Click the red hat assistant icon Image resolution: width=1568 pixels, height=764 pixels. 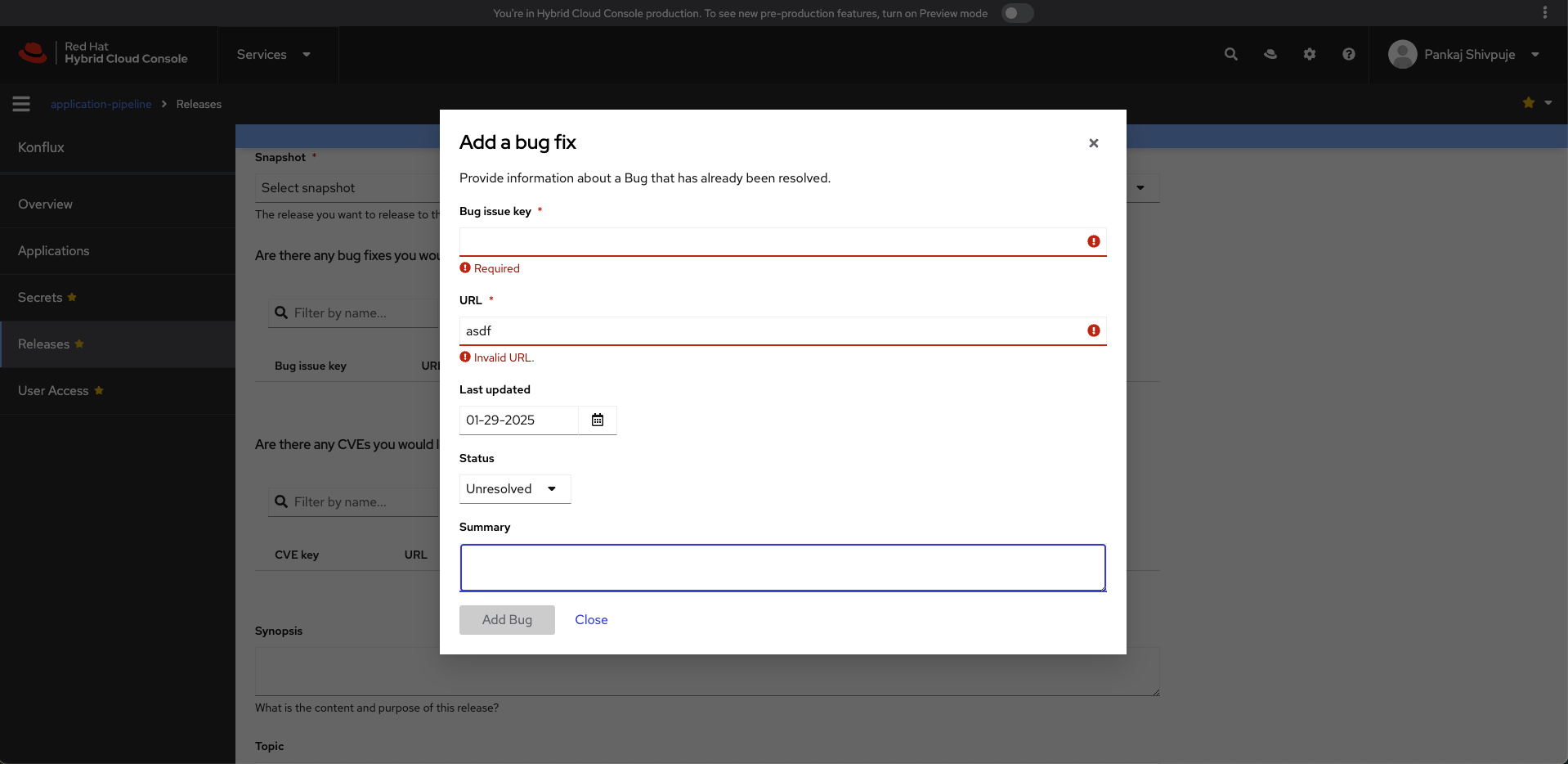1270,54
